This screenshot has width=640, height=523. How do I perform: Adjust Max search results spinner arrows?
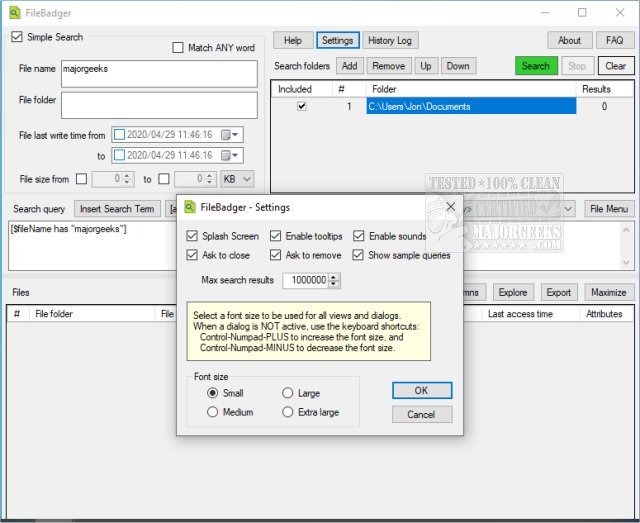pyautogui.click(x=334, y=280)
